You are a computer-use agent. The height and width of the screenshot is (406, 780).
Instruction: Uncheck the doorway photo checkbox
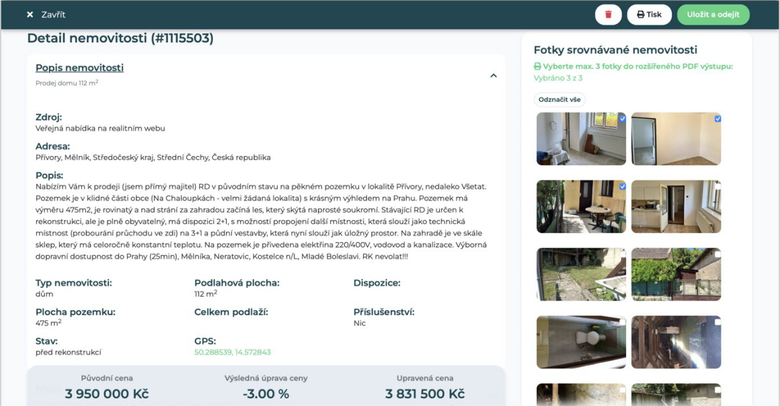pyautogui.click(x=717, y=119)
